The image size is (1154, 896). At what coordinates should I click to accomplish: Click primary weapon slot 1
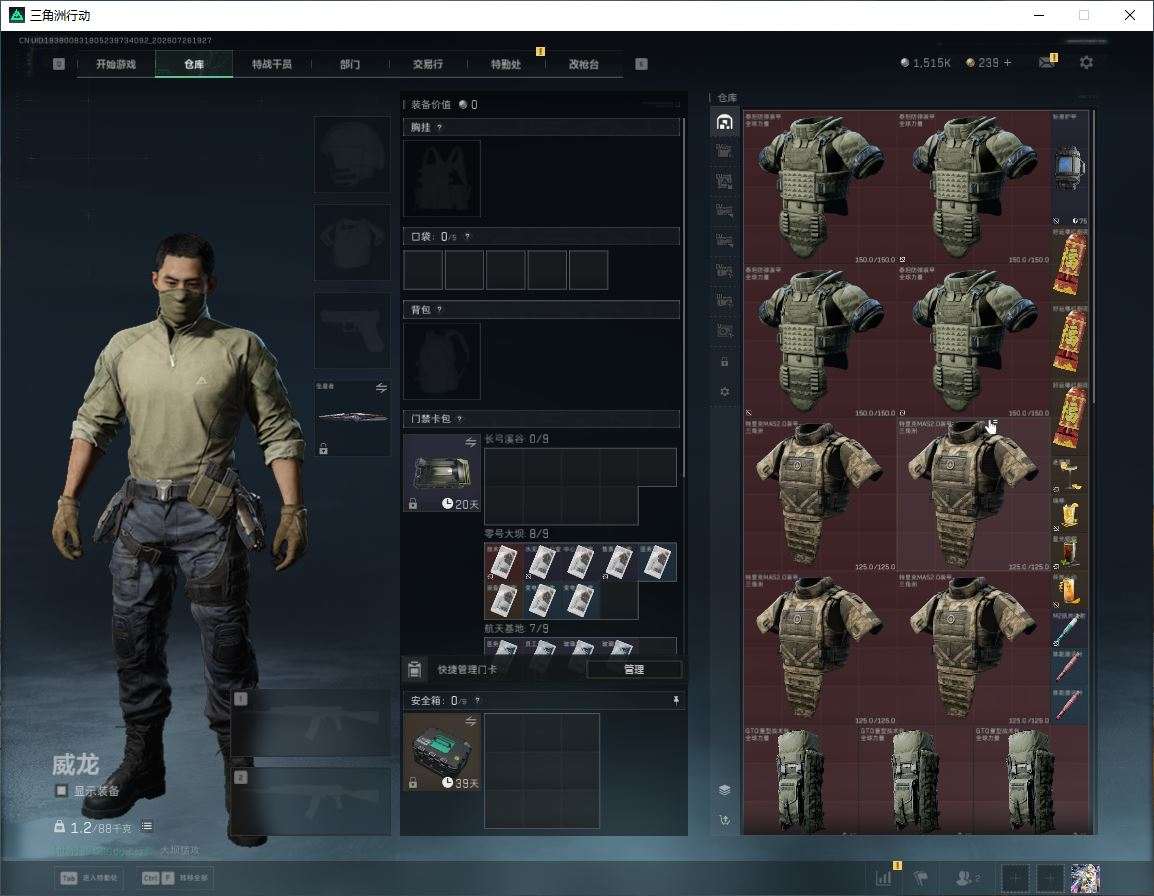(x=311, y=722)
